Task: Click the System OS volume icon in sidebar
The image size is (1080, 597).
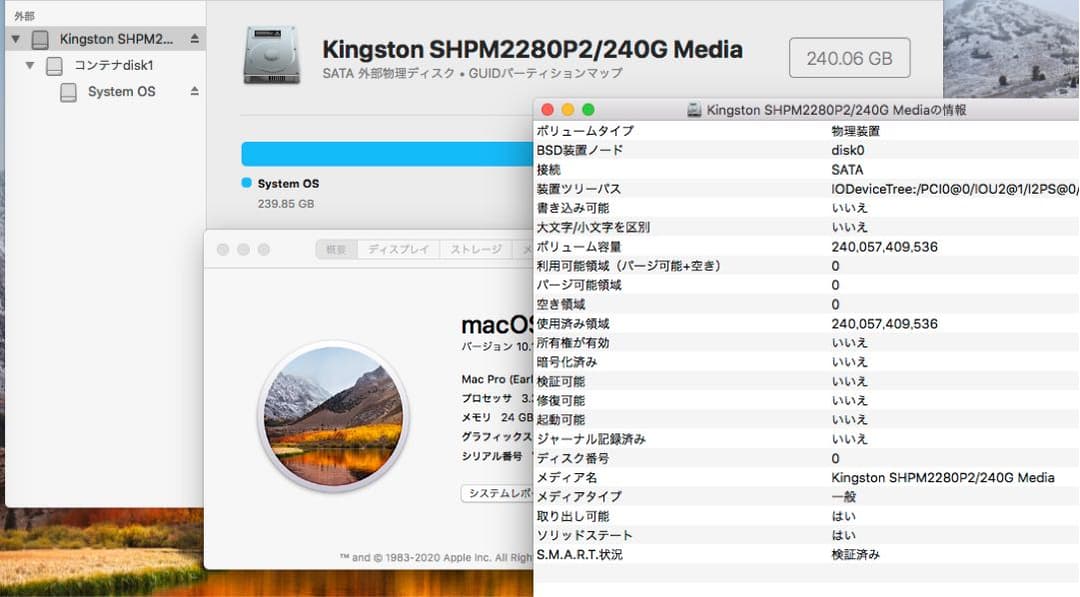Action: click(x=70, y=91)
